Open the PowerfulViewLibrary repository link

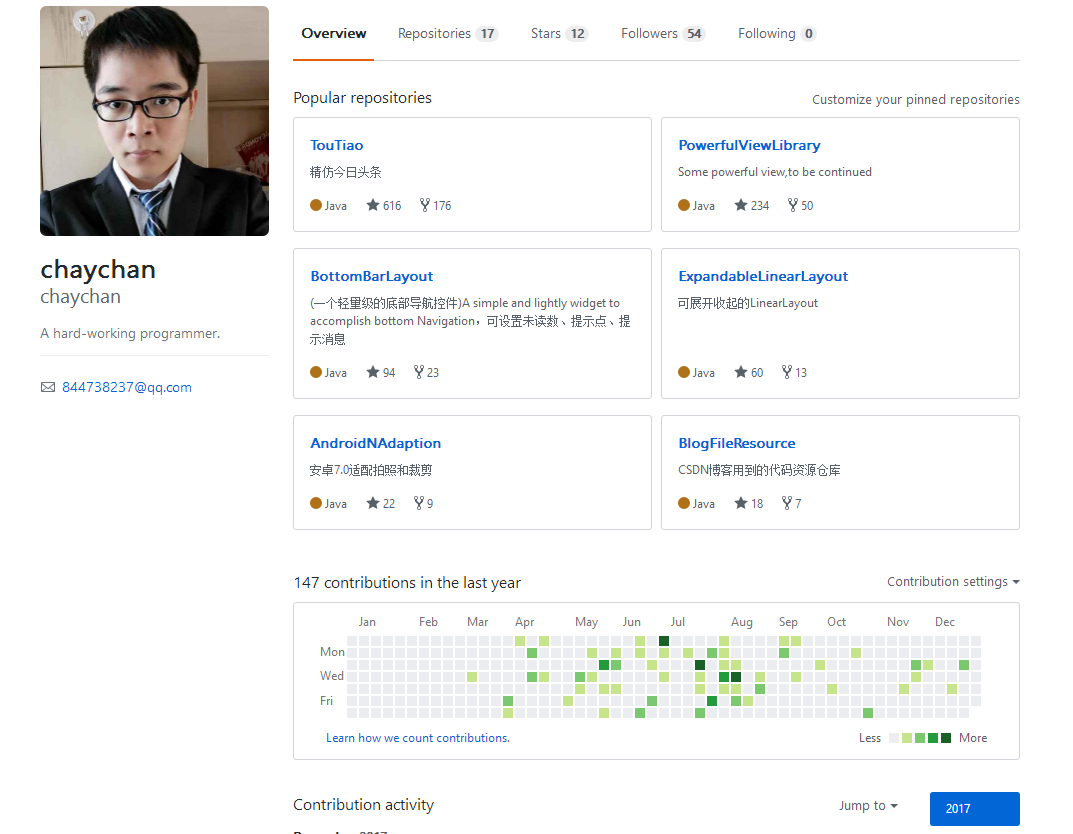tap(749, 145)
